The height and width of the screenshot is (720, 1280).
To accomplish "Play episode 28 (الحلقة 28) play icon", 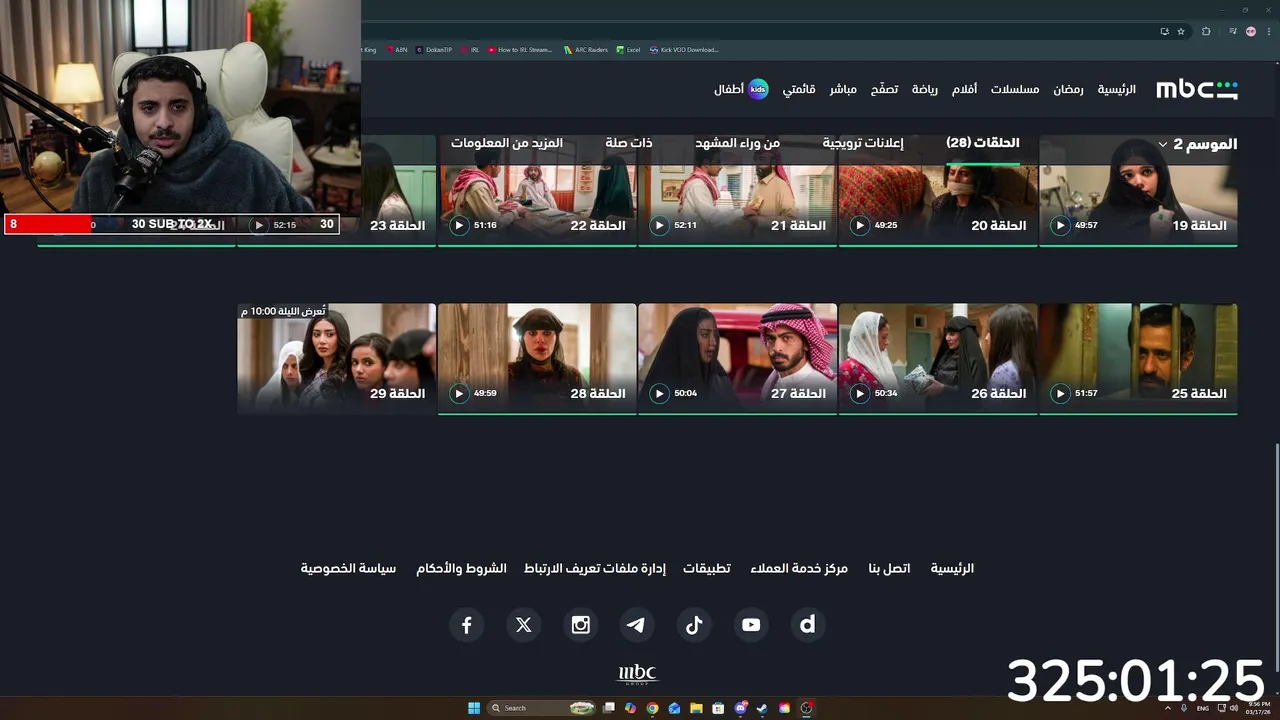I will coord(459,394).
